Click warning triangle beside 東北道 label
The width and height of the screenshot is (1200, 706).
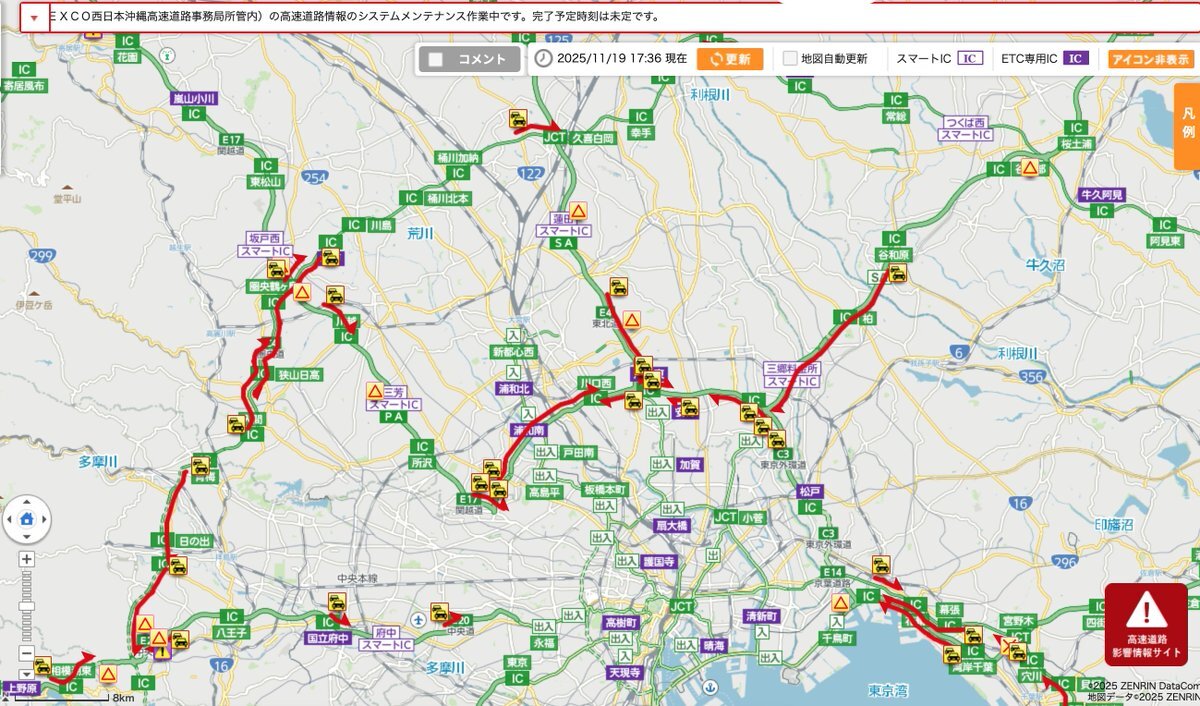[x=632, y=320]
